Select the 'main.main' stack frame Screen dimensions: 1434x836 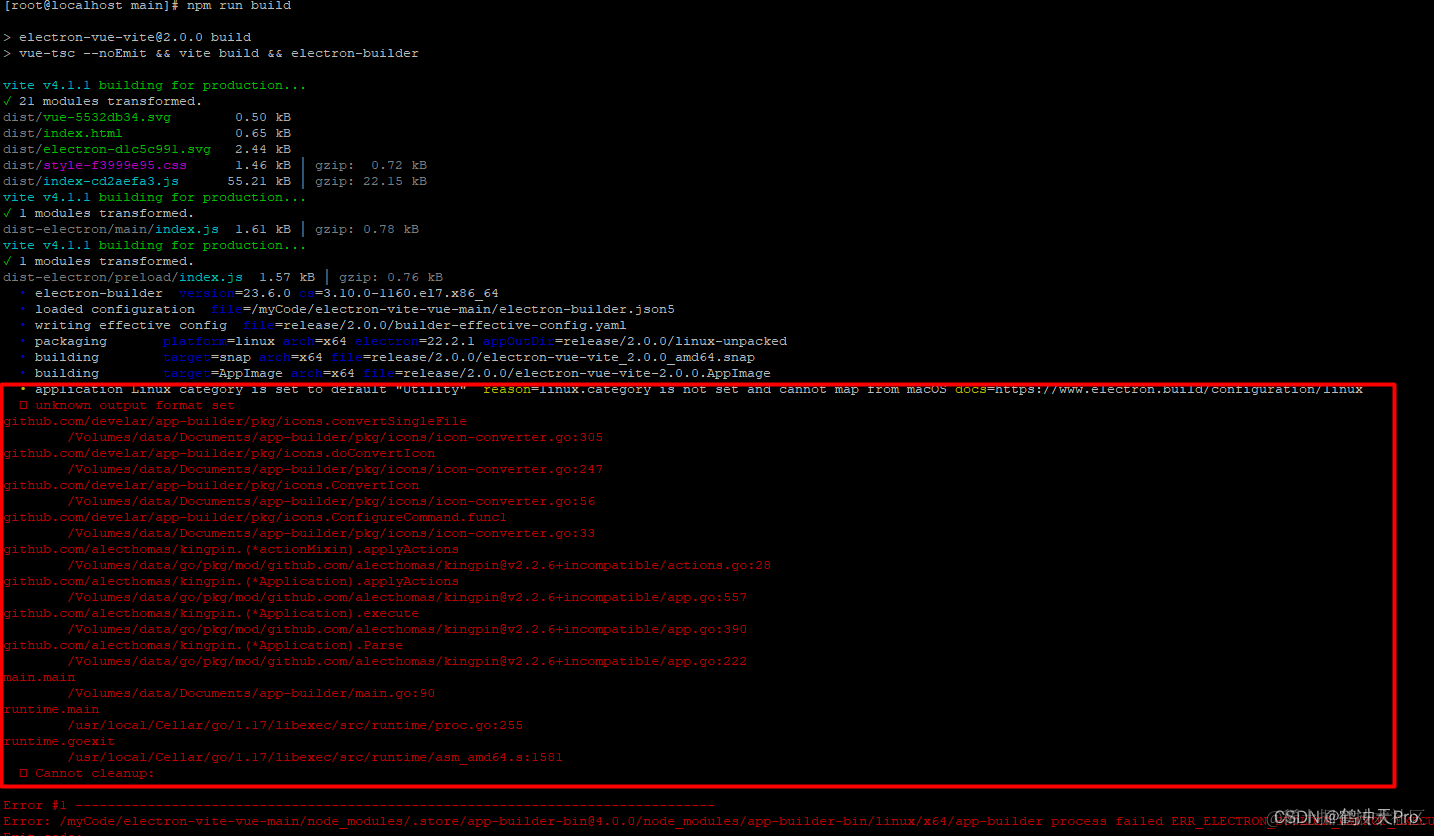39,677
